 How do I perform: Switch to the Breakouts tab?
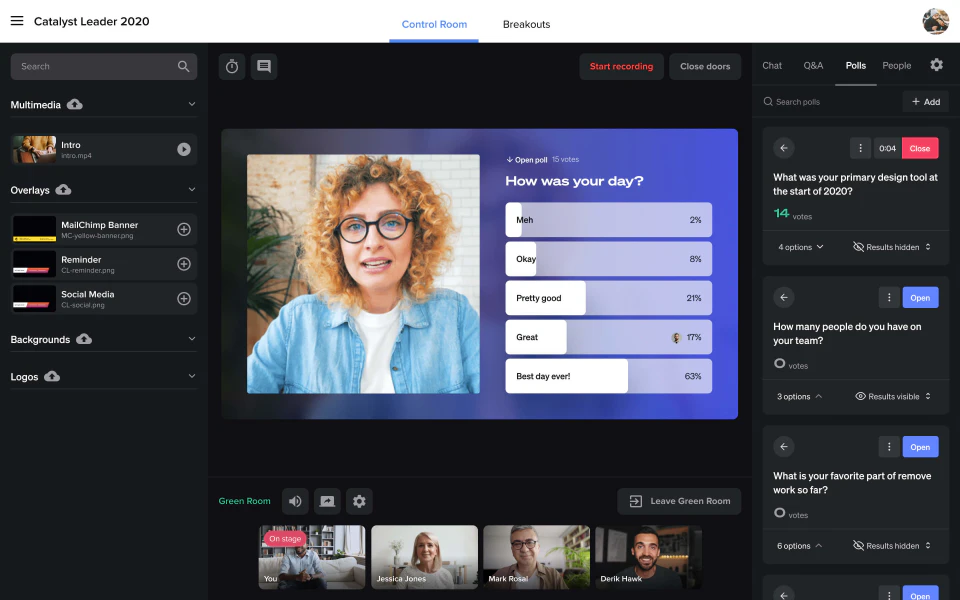(x=526, y=23)
